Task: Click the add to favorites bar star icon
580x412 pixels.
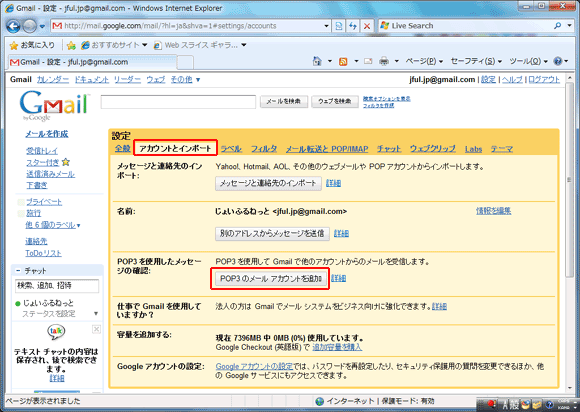Action: [71, 45]
